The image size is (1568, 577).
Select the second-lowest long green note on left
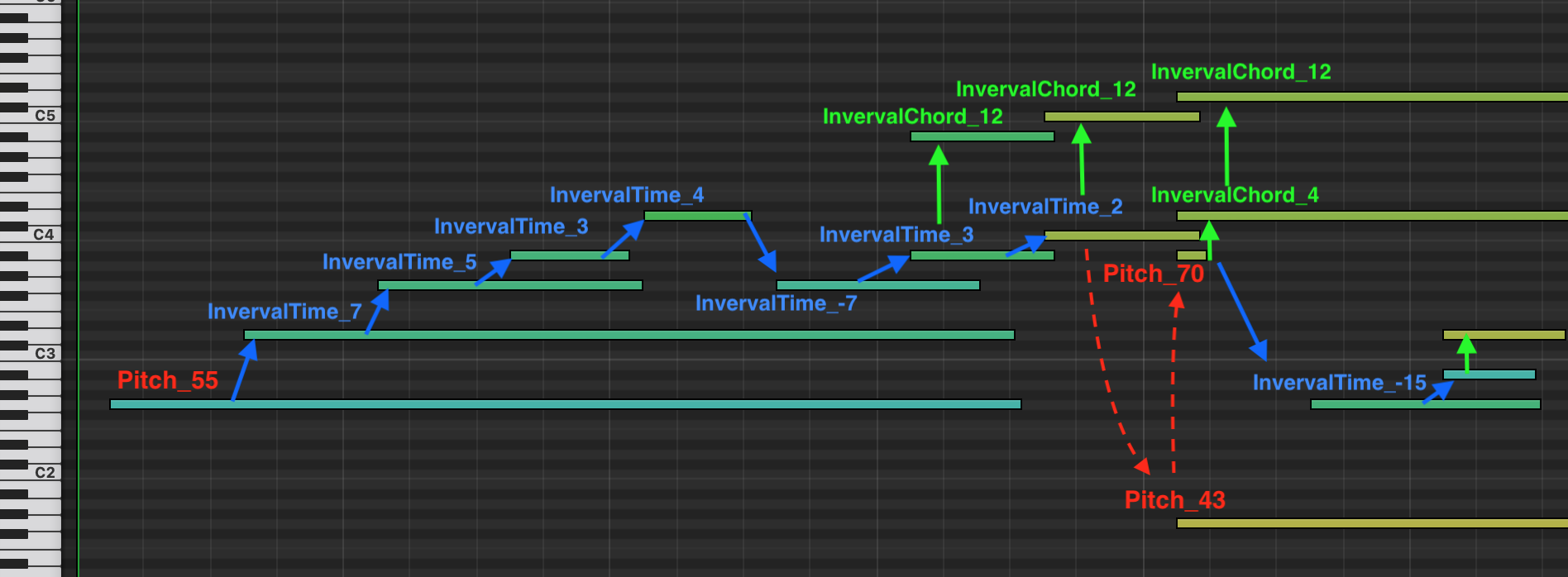tap(629, 335)
